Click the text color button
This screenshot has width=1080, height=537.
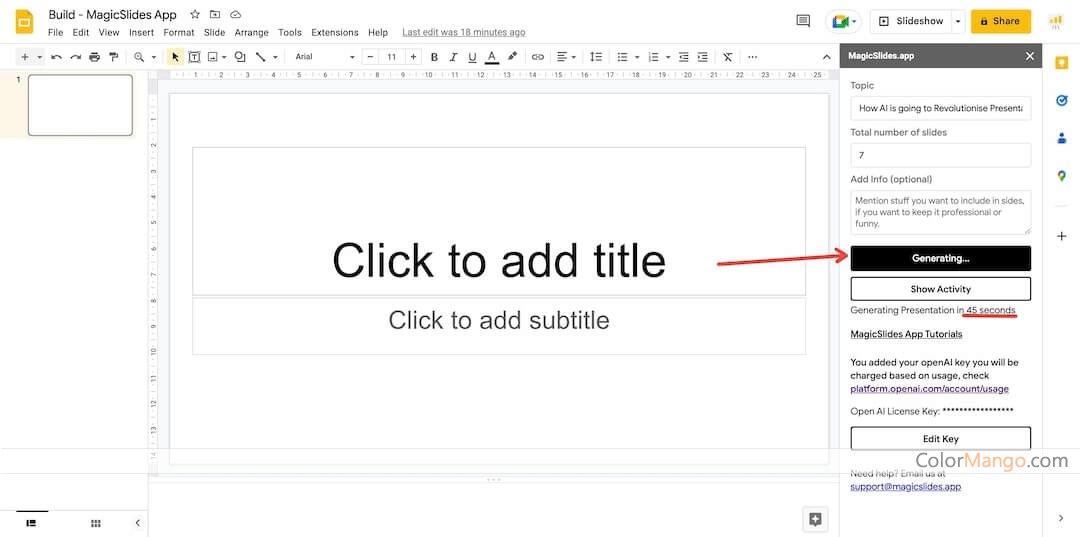pyautogui.click(x=492, y=57)
